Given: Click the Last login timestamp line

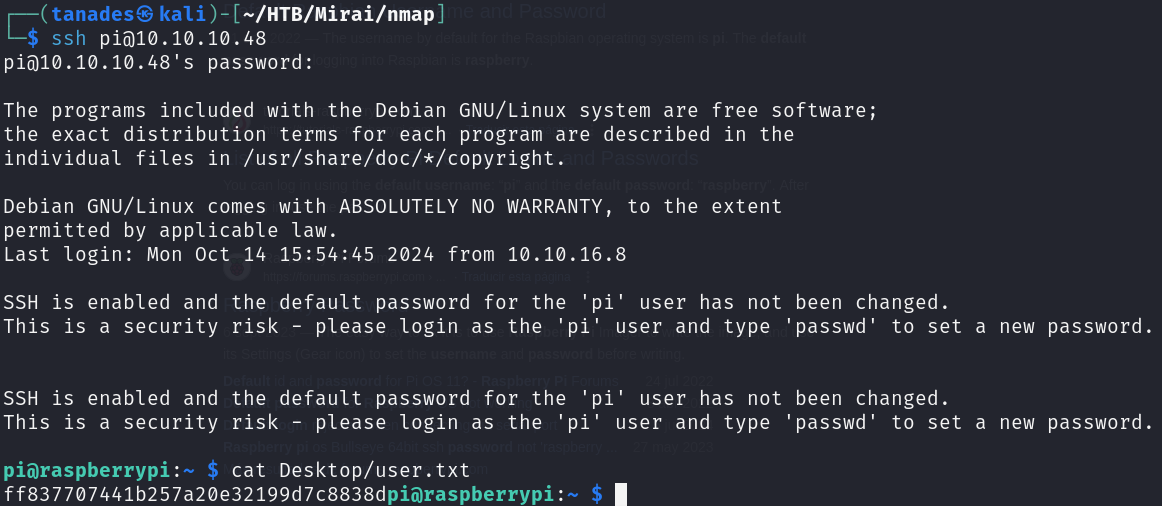Looking at the screenshot, I should [x=315, y=255].
